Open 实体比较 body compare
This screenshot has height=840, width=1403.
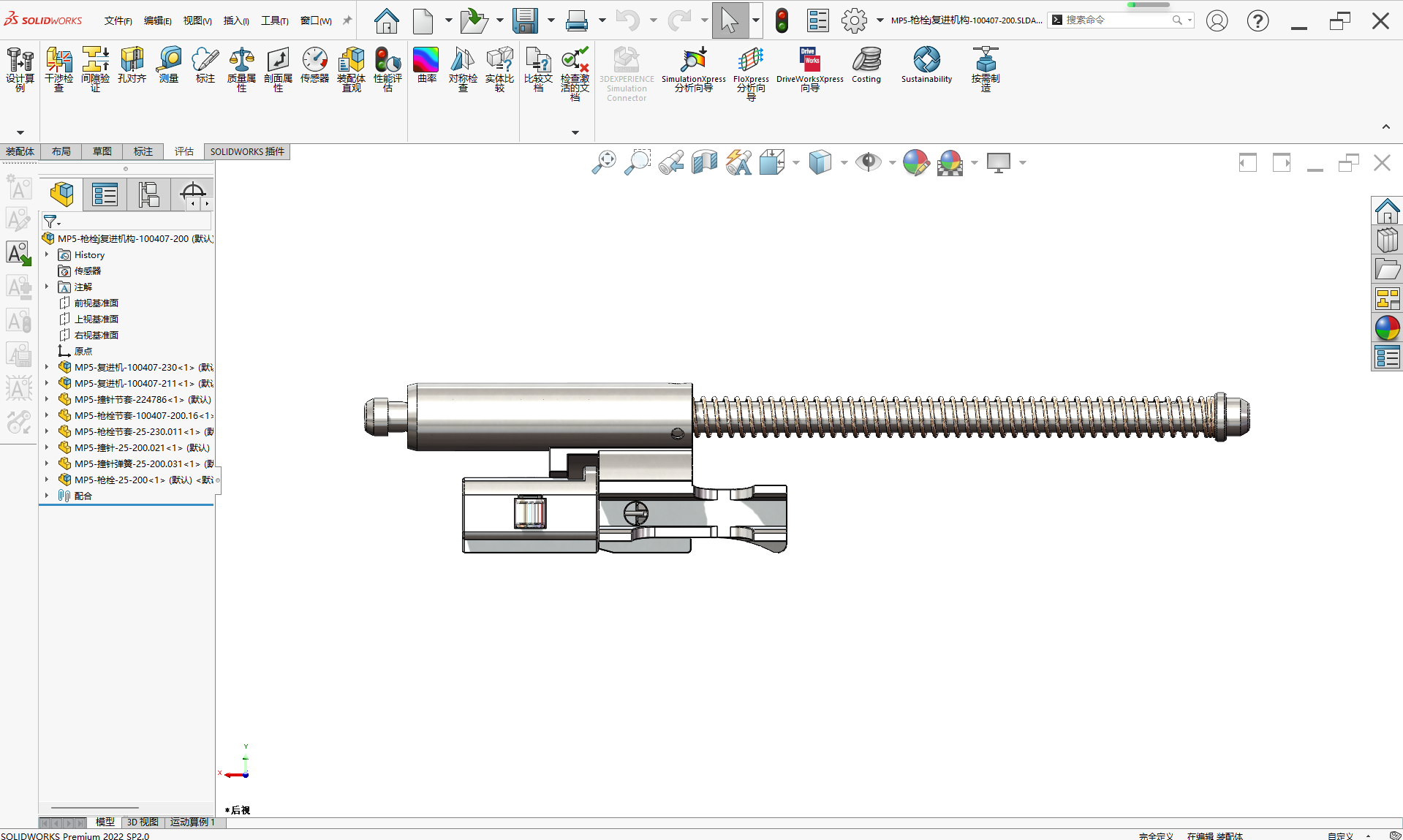click(499, 69)
